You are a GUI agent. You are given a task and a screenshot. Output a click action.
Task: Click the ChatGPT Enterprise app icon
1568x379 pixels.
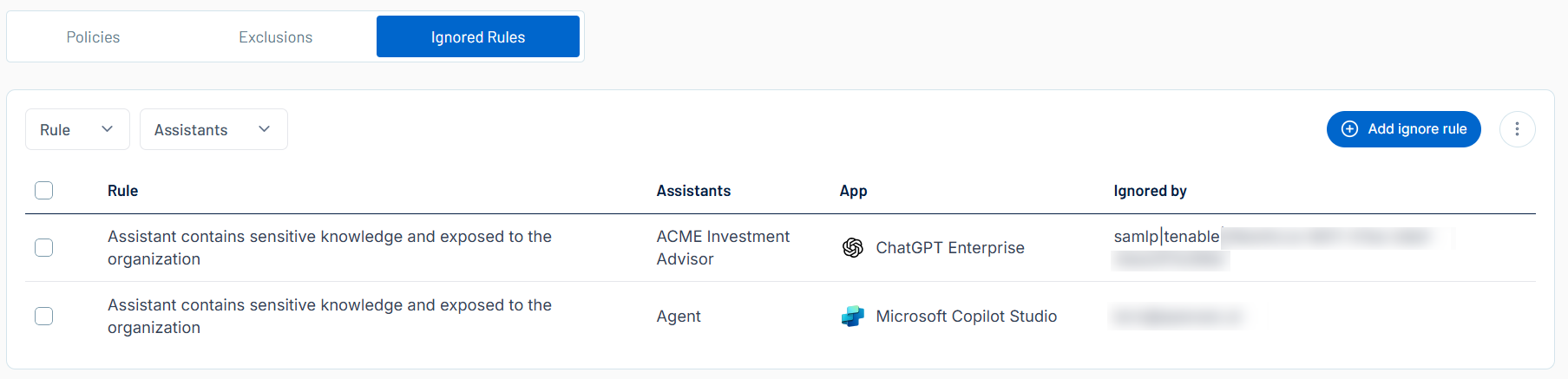coord(852,248)
